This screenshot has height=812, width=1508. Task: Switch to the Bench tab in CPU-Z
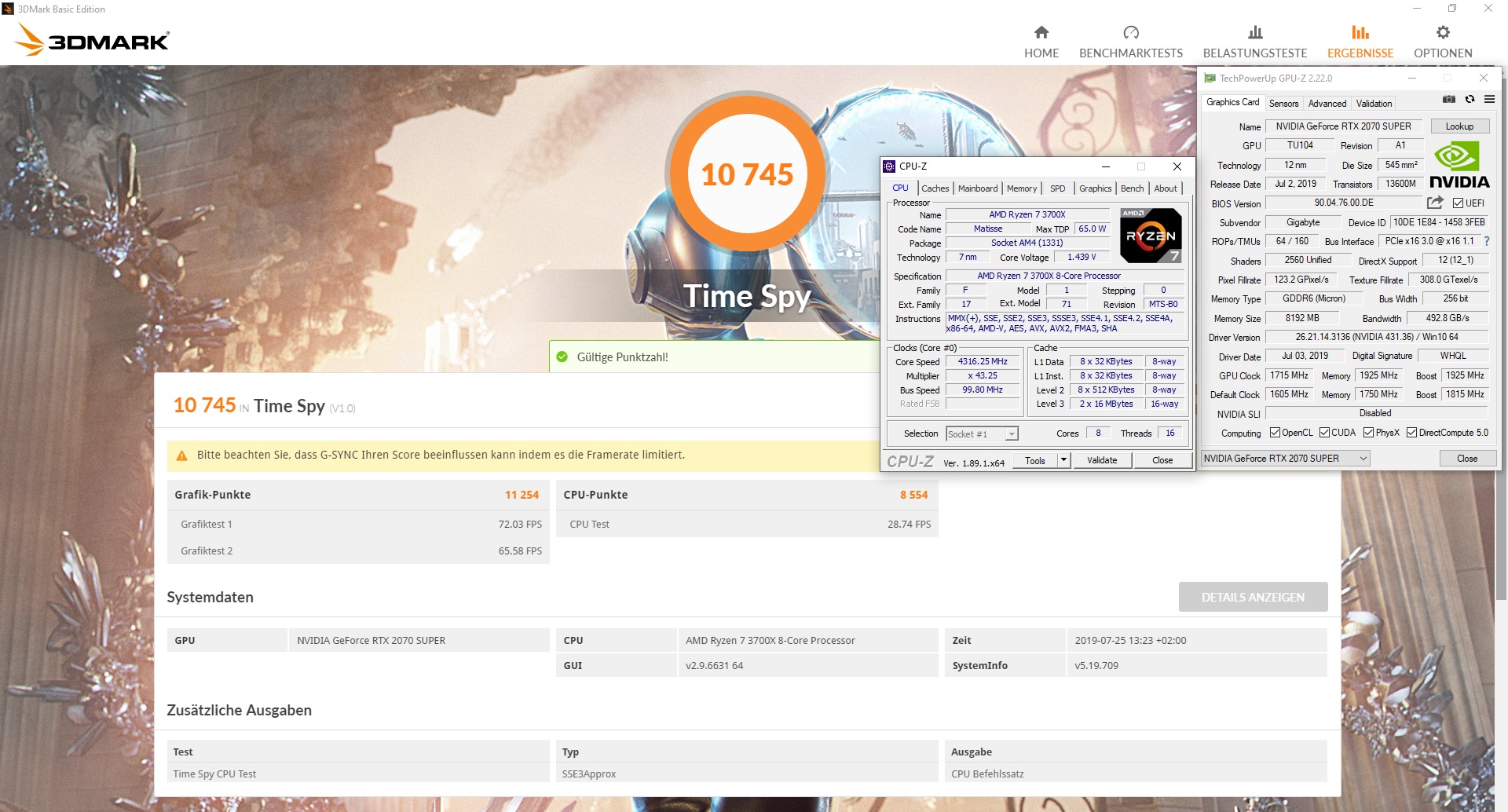(x=1132, y=188)
